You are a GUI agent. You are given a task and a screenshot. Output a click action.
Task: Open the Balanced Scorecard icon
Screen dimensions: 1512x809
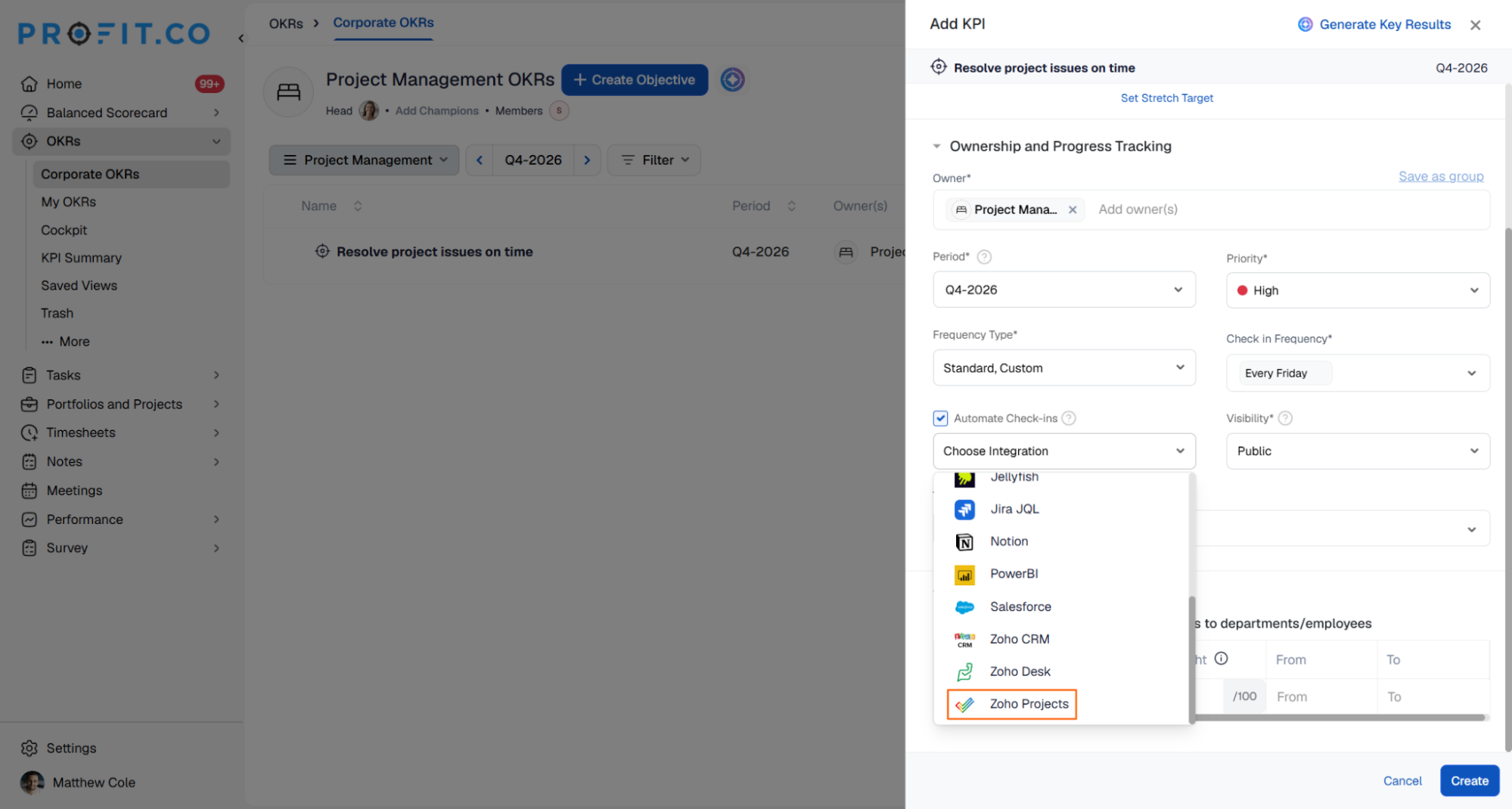[x=29, y=113]
